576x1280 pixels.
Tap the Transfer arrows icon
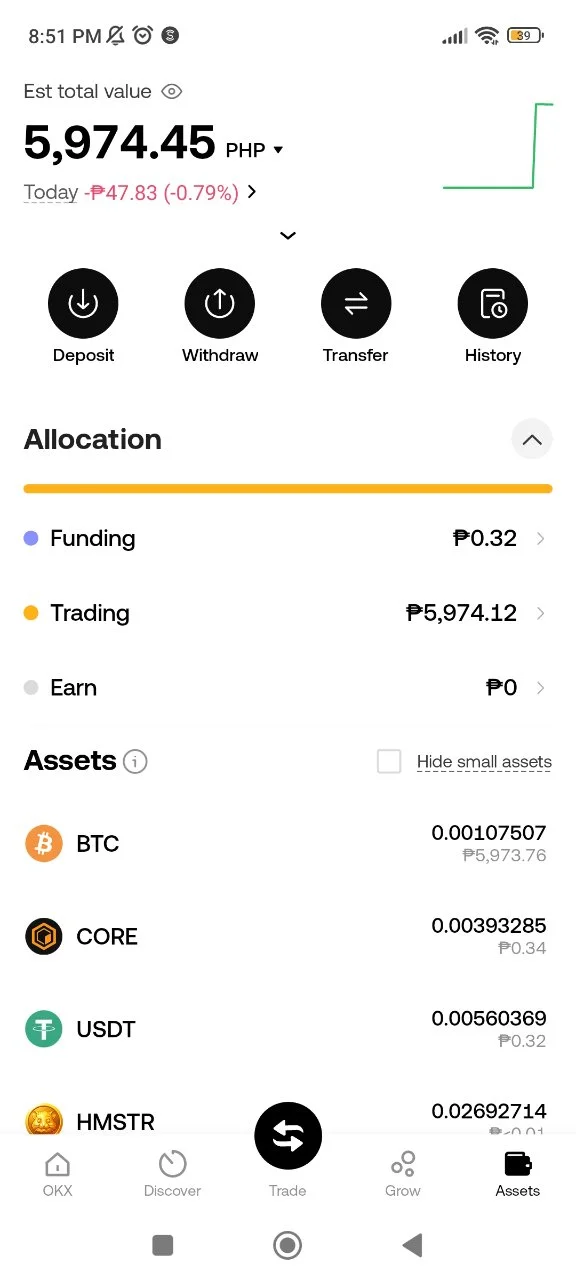coord(356,304)
